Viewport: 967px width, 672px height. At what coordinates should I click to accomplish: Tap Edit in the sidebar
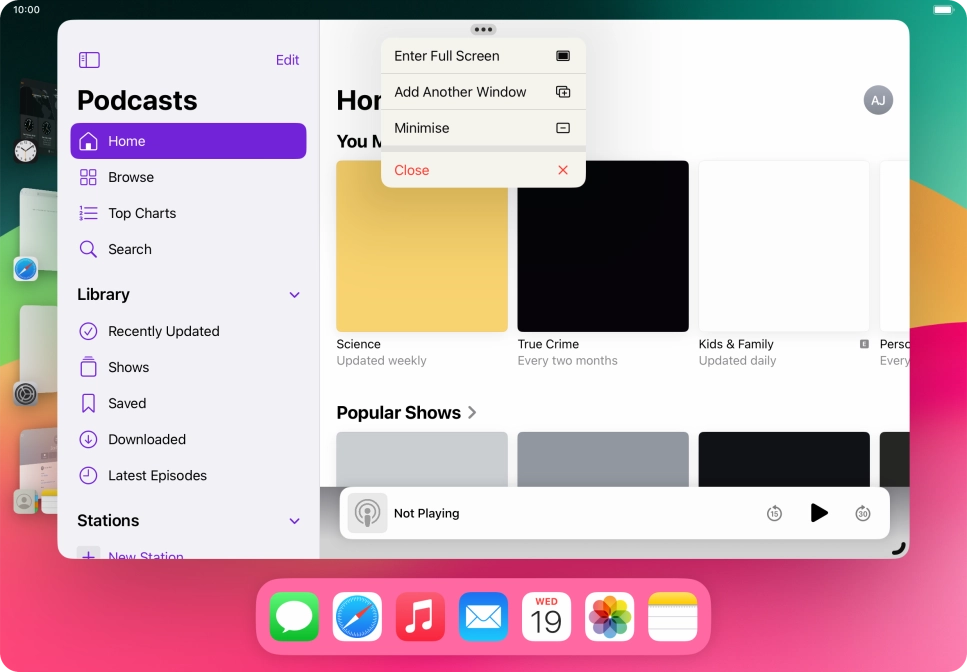[x=287, y=60]
